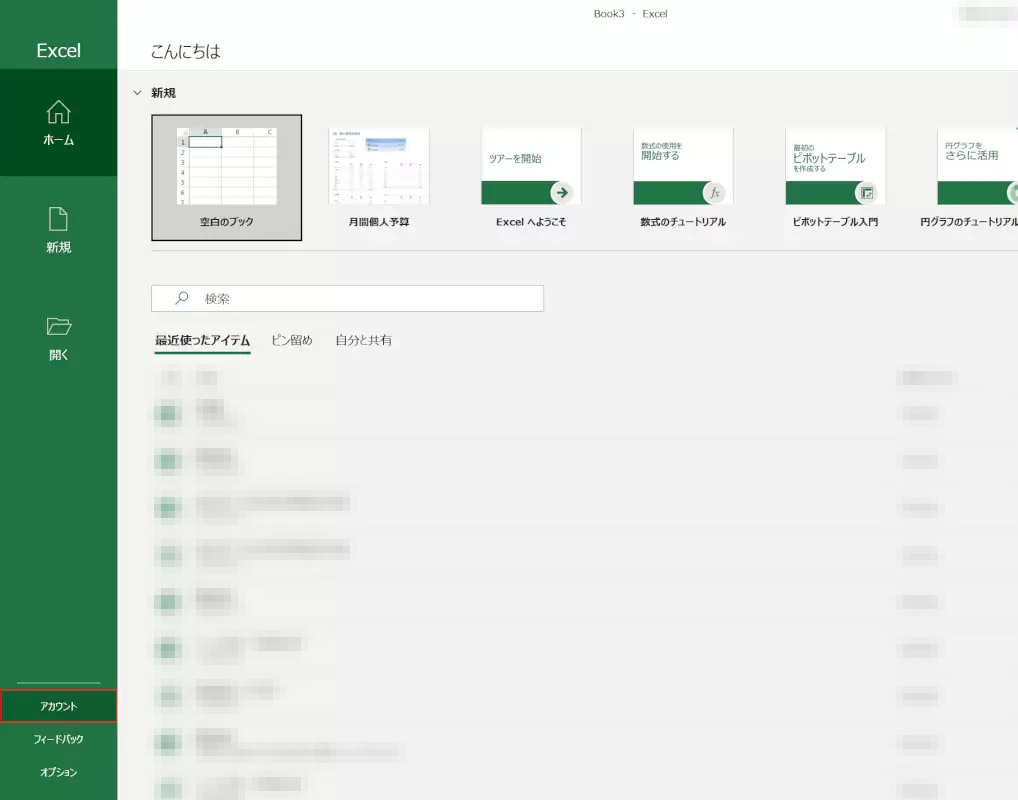This screenshot has height=800, width=1018.
Task: Open the 月間個人予算 template
Action: point(379,177)
